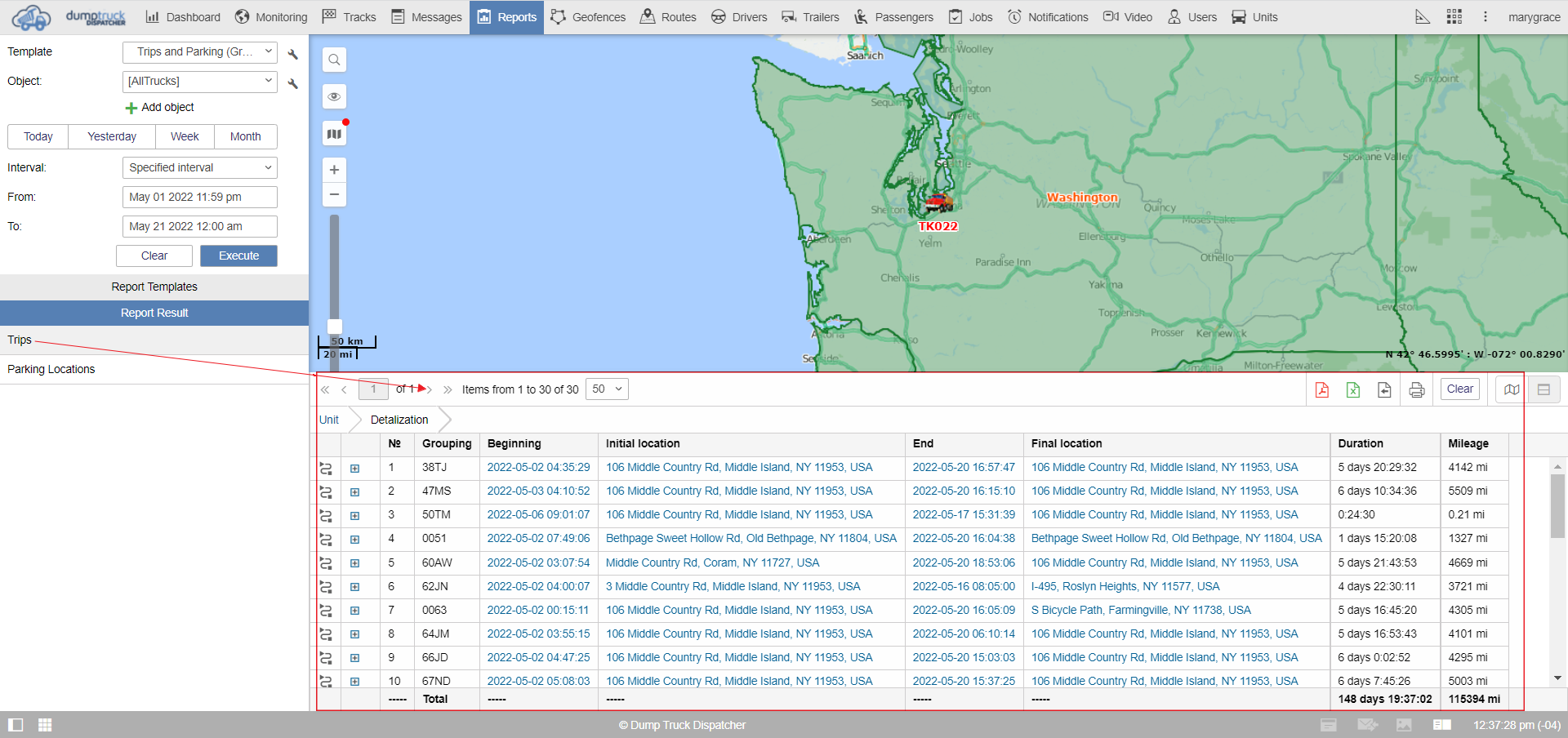This screenshot has width=1568, height=738.
Task: Select Parking Locations report section
Action: 51,369
